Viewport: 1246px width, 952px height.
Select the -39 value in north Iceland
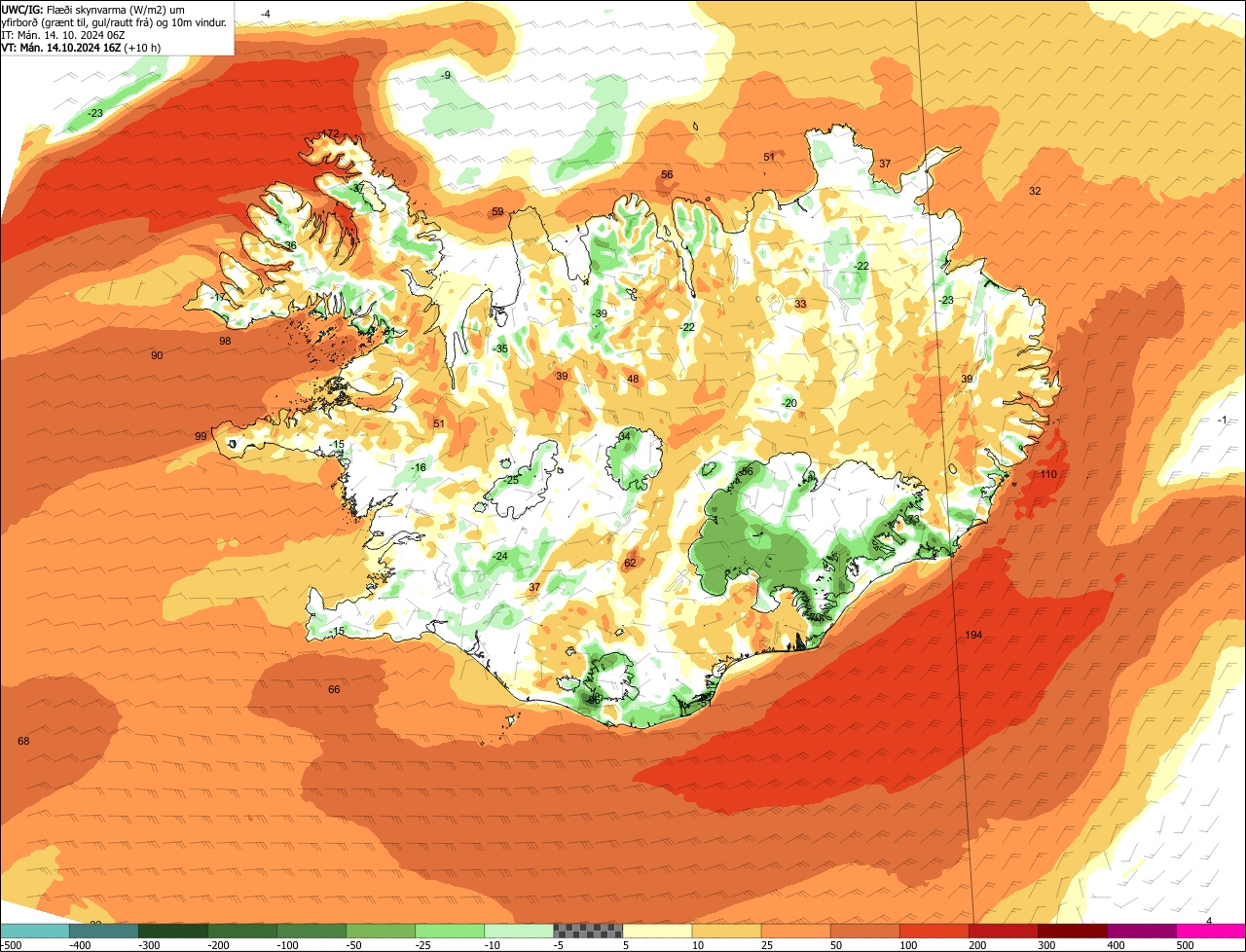pyautogui.click(x=599, y=313)
